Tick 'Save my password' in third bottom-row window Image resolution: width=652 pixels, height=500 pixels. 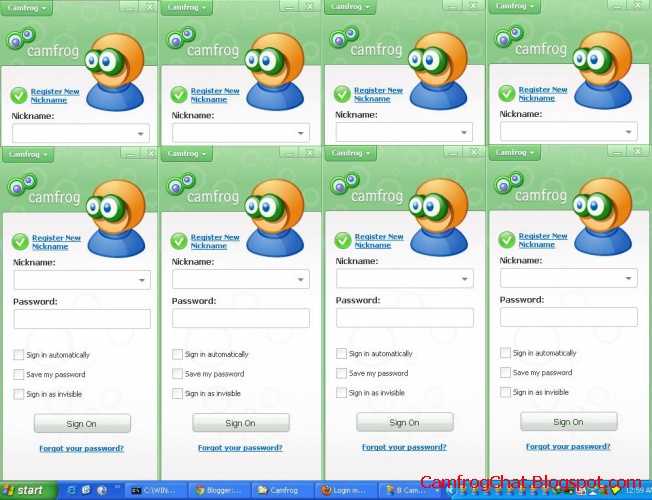pos(341,373)
